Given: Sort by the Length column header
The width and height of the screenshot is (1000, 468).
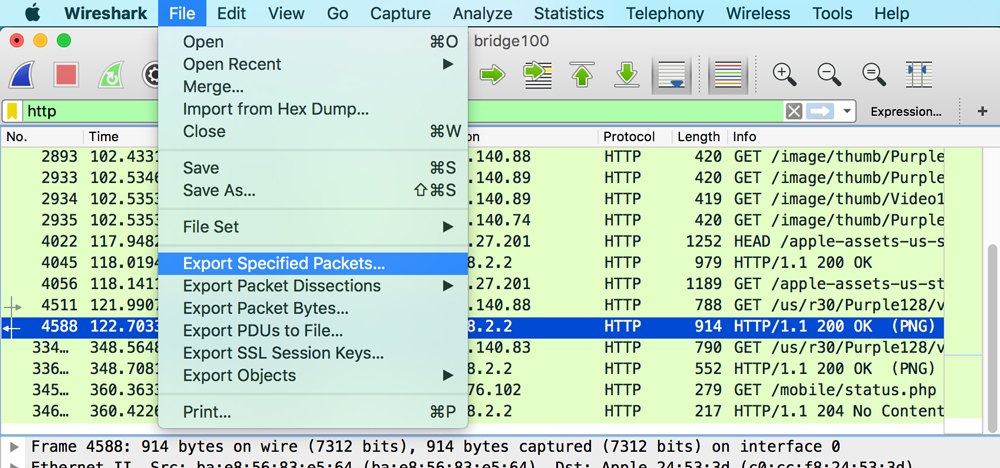Looking at the screenshot, I should (x=699, y=137).
